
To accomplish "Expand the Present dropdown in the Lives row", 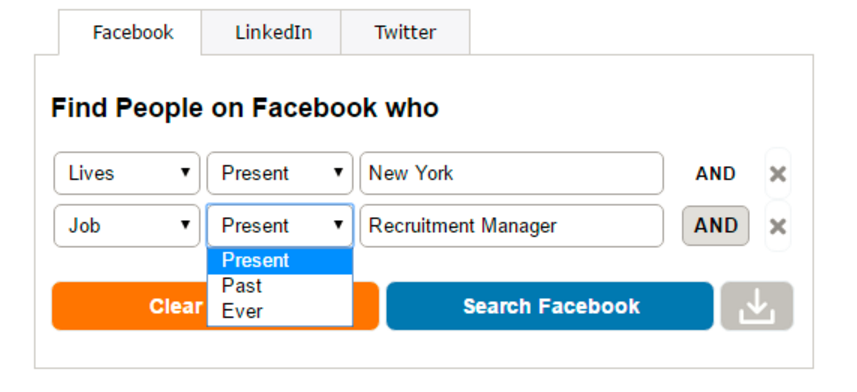I will 280,173.
